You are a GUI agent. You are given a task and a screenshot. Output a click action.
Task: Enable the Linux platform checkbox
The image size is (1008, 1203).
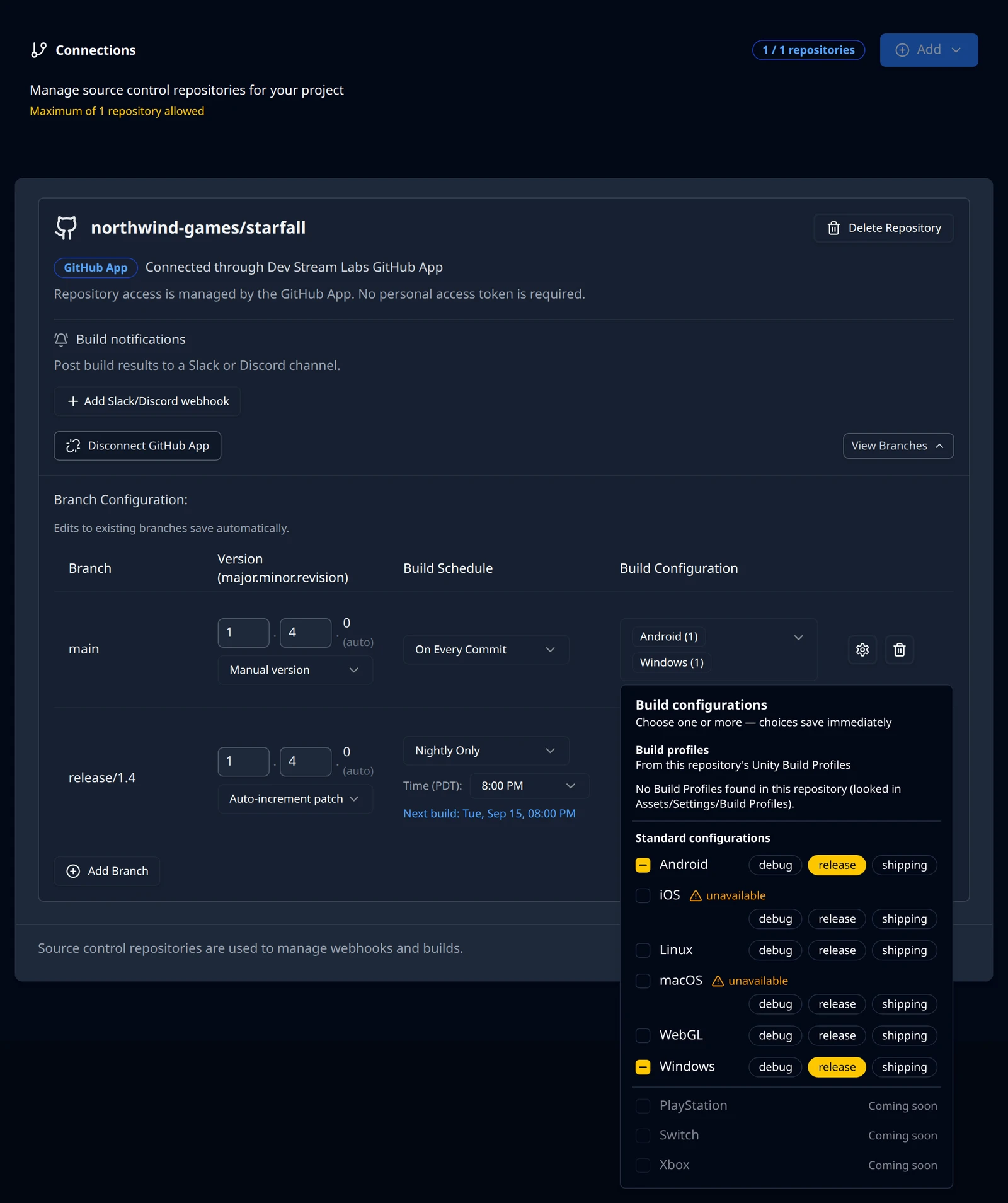(643, 950)
